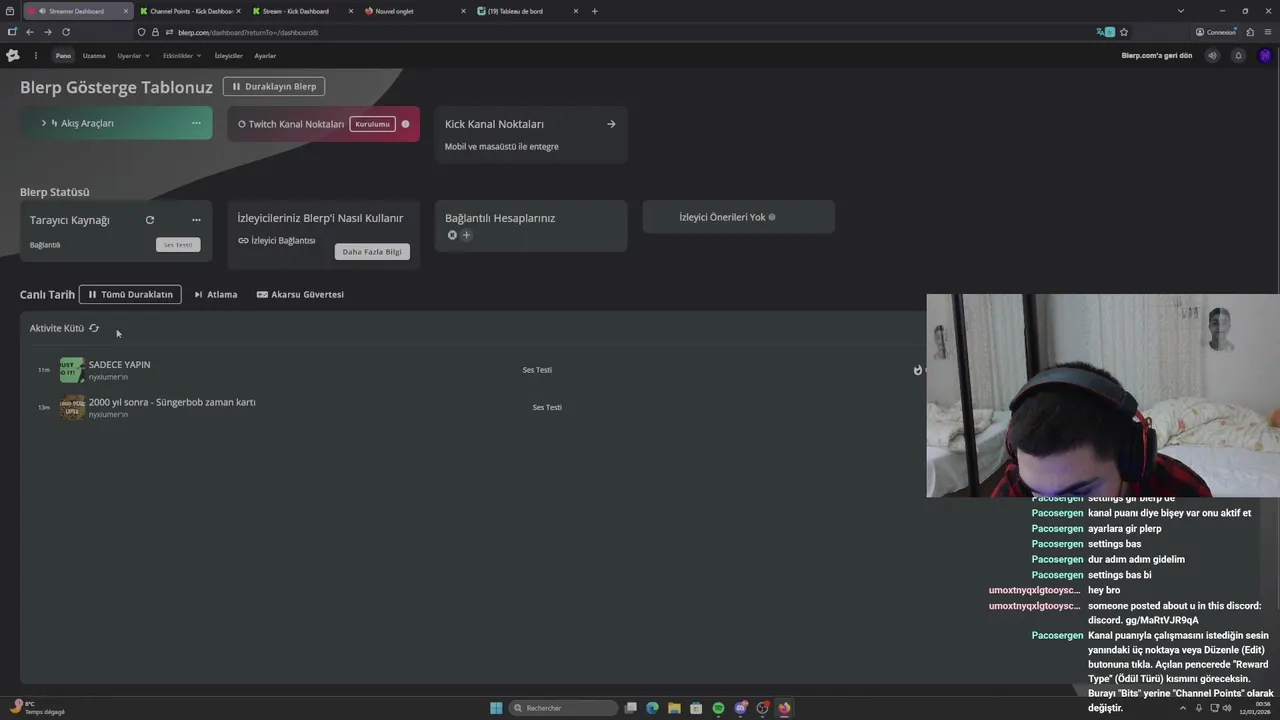Click the Akarsu Güvertesi button
Viewport: 1280px width, 720px height.
click(x=300, y=295)
